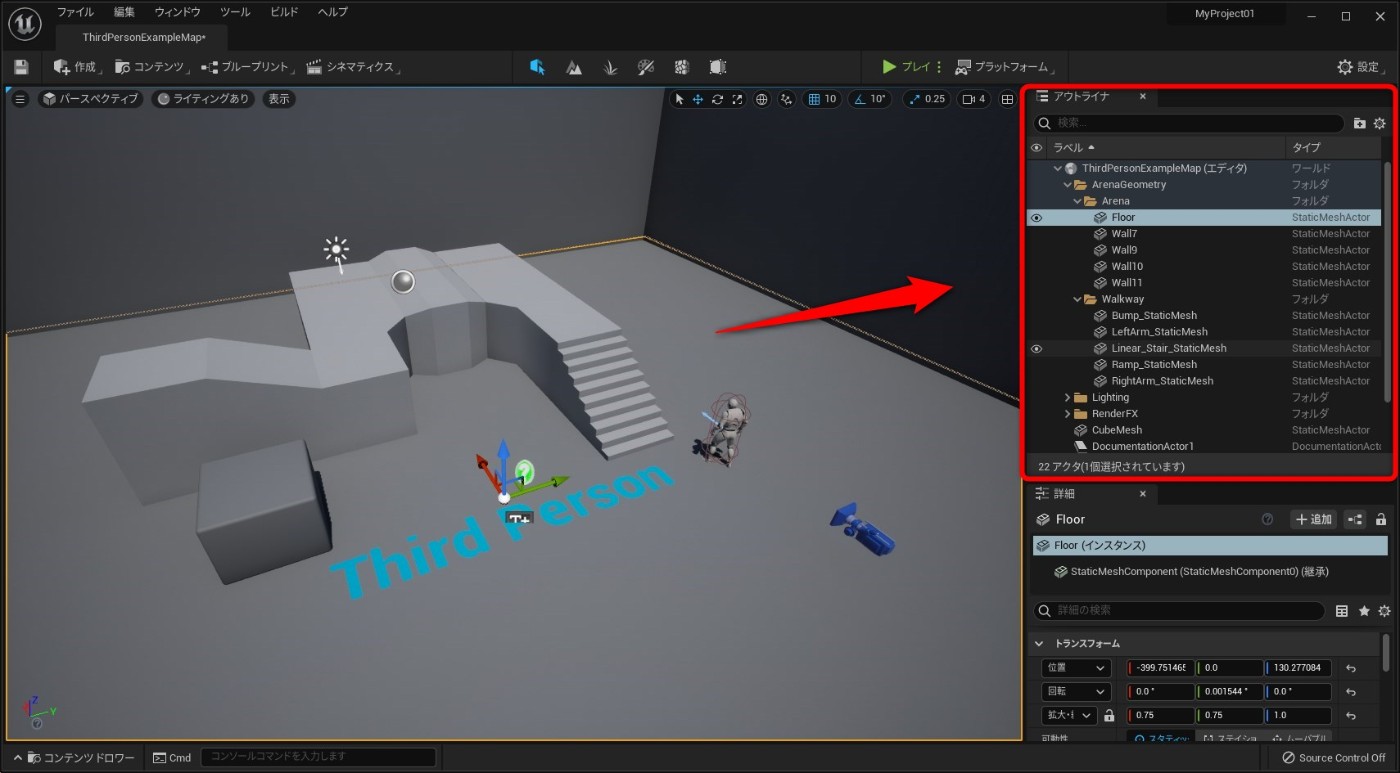
Task: Collapse the Arena folder
Action: [x=1078, y=201]
